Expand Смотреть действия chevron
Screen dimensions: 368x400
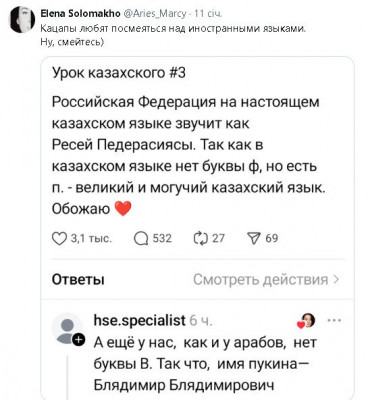336,279
